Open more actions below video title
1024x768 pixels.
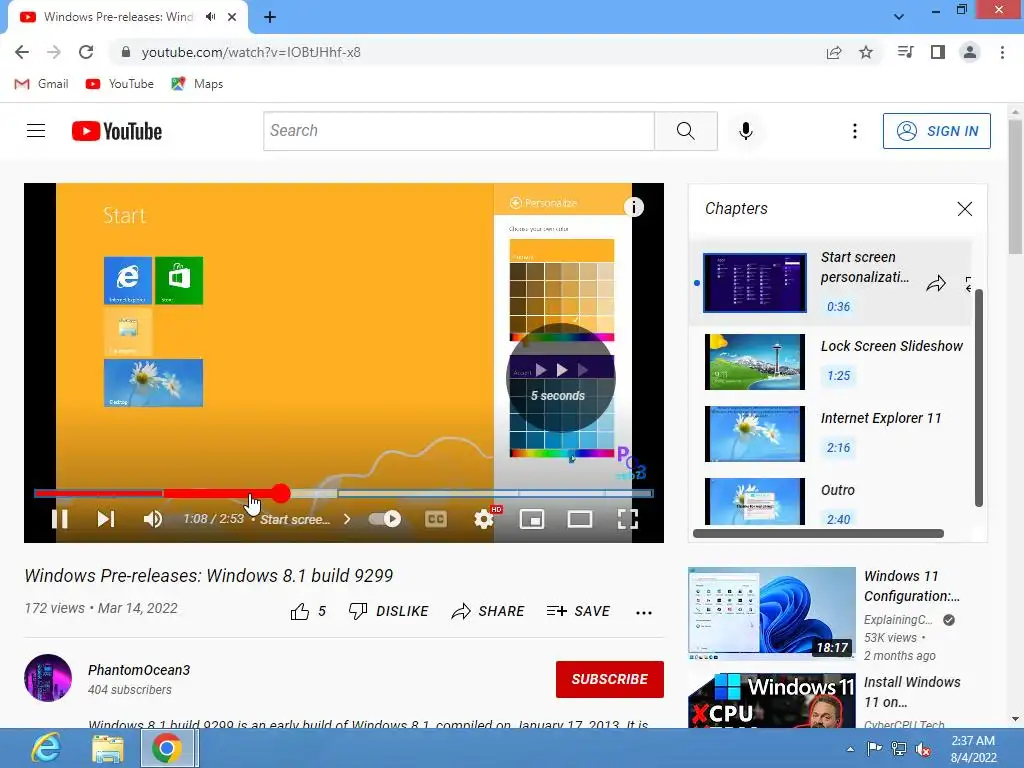pyautogui.click(x=644, y=613)
